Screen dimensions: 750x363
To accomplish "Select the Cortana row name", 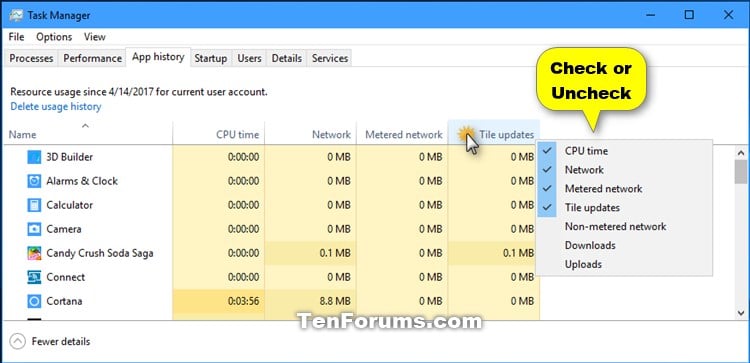I will tap(64, 301).
